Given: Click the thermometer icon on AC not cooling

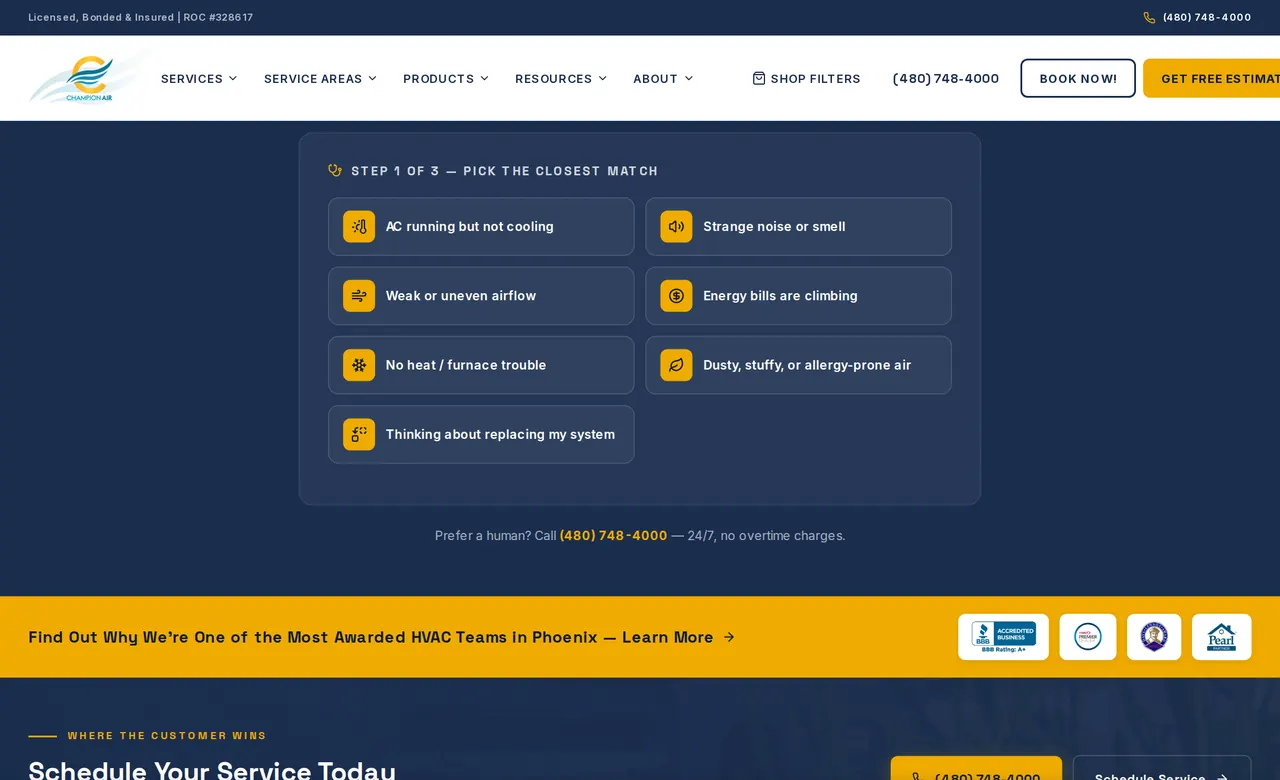Looking at the screenshot, I should 359,226.
